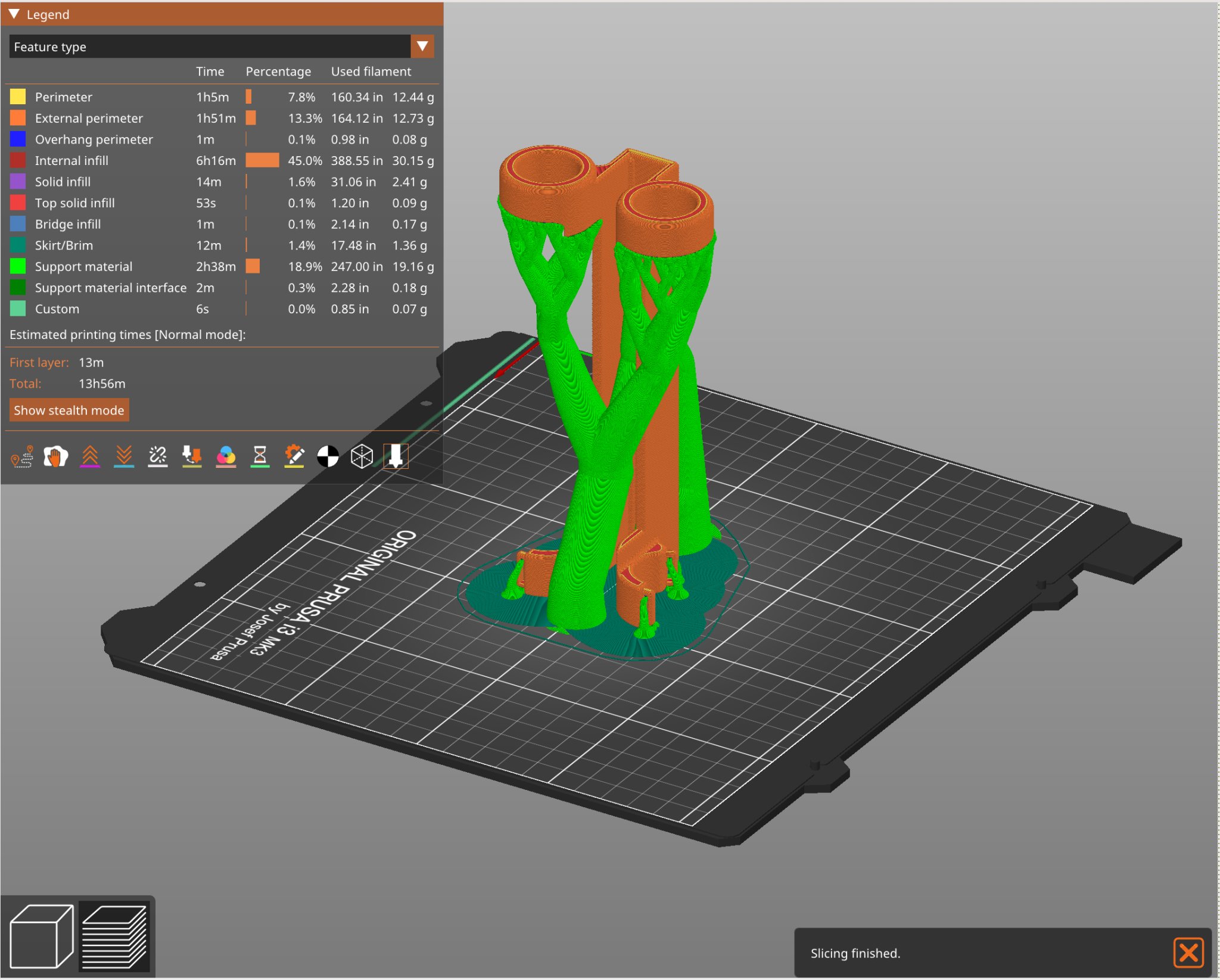This screenshot has width=1220, height=980.
Task: Toggle color changes visibility icon
Action: click(x=226, y=457)
